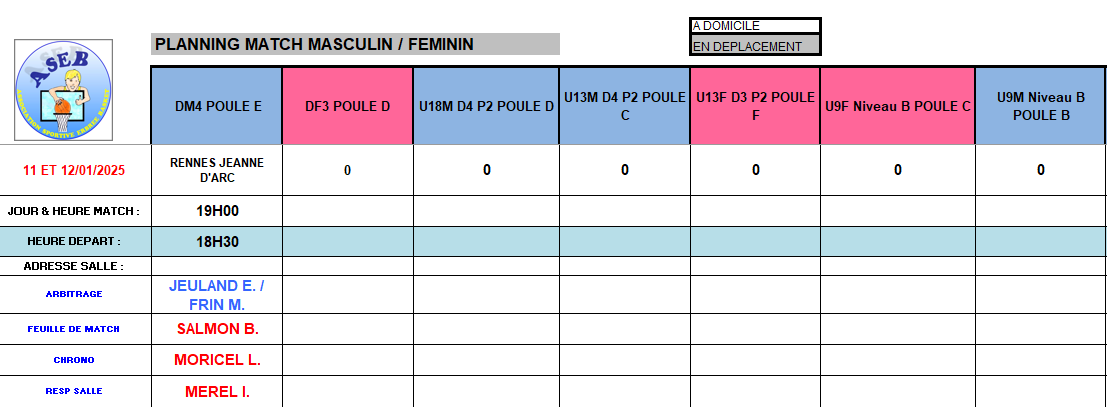Viewport: 1107px width, 407px height.
Task: Click the U9M Niveau B POULE B header
Action: 1040,106
